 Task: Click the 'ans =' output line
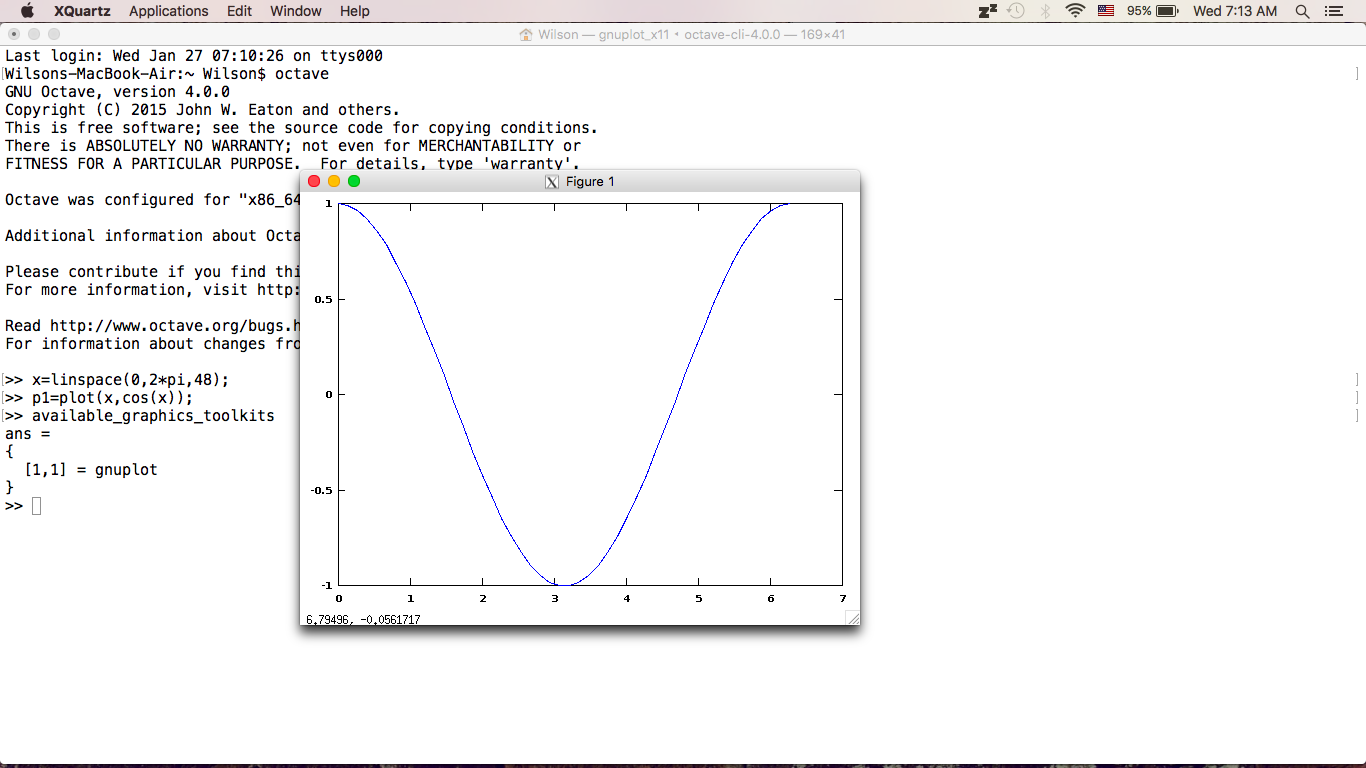click(27, 434)
